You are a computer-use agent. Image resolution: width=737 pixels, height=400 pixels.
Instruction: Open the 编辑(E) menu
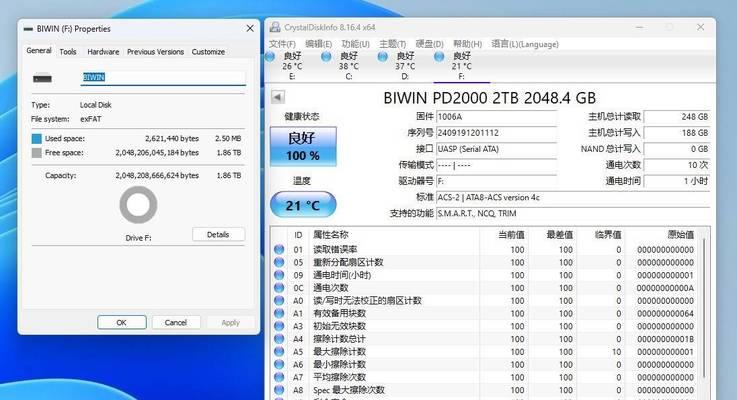318,44
